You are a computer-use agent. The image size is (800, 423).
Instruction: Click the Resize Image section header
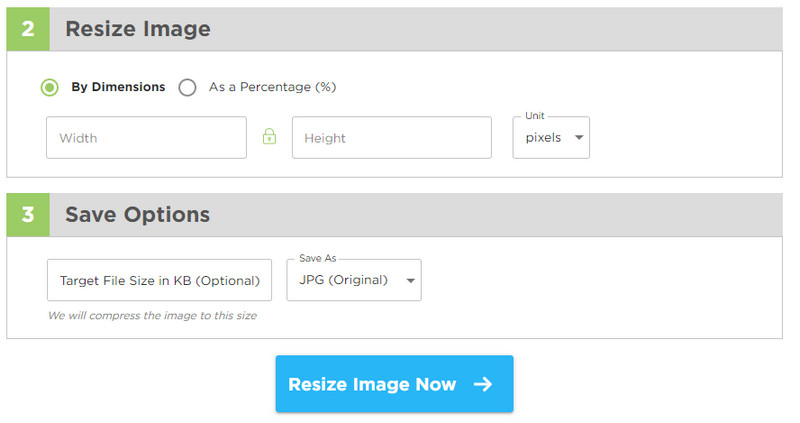point(394,29)
